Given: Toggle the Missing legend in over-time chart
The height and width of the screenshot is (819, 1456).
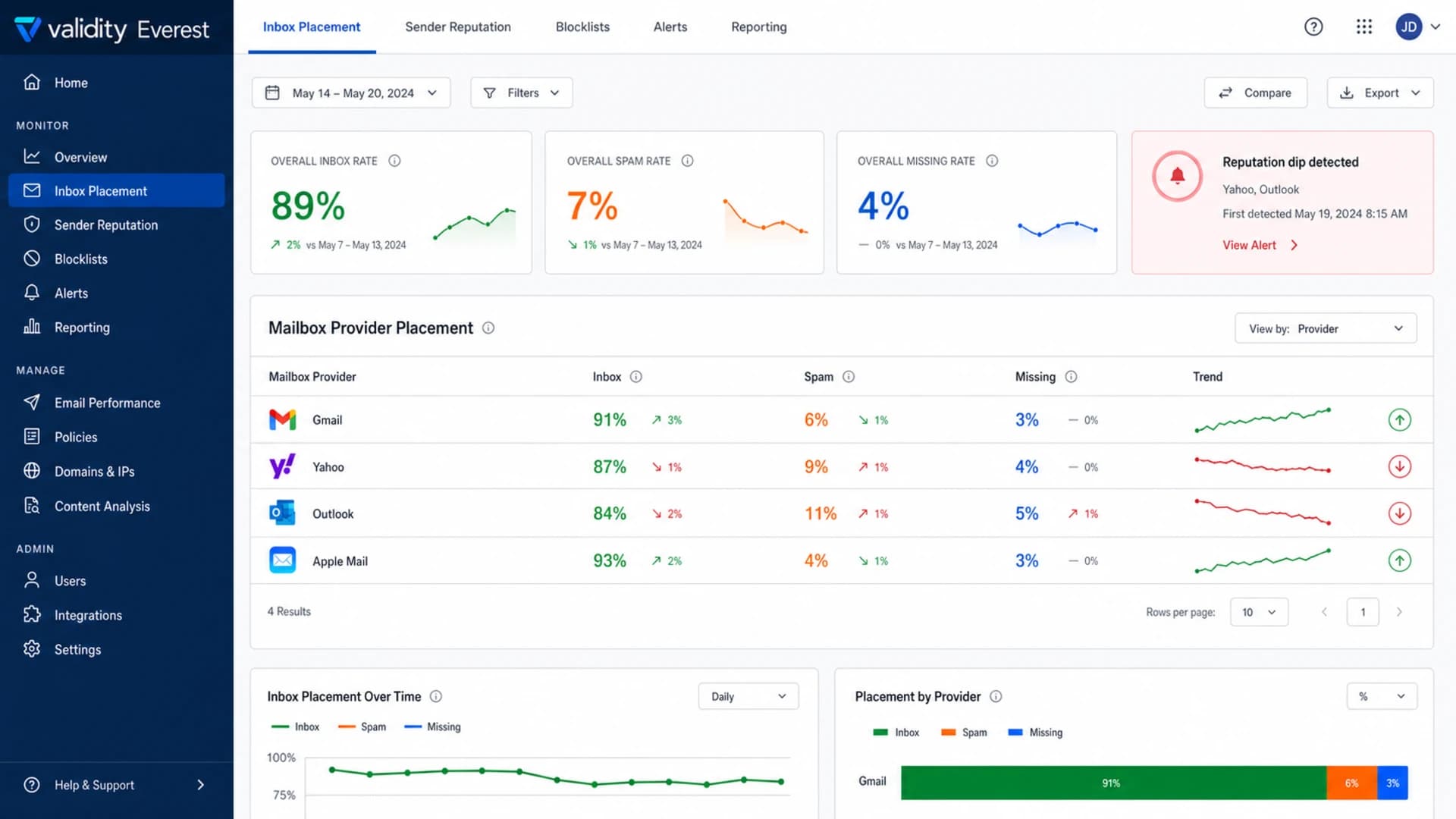Looking at the screenshot, I should pos(432,726).
